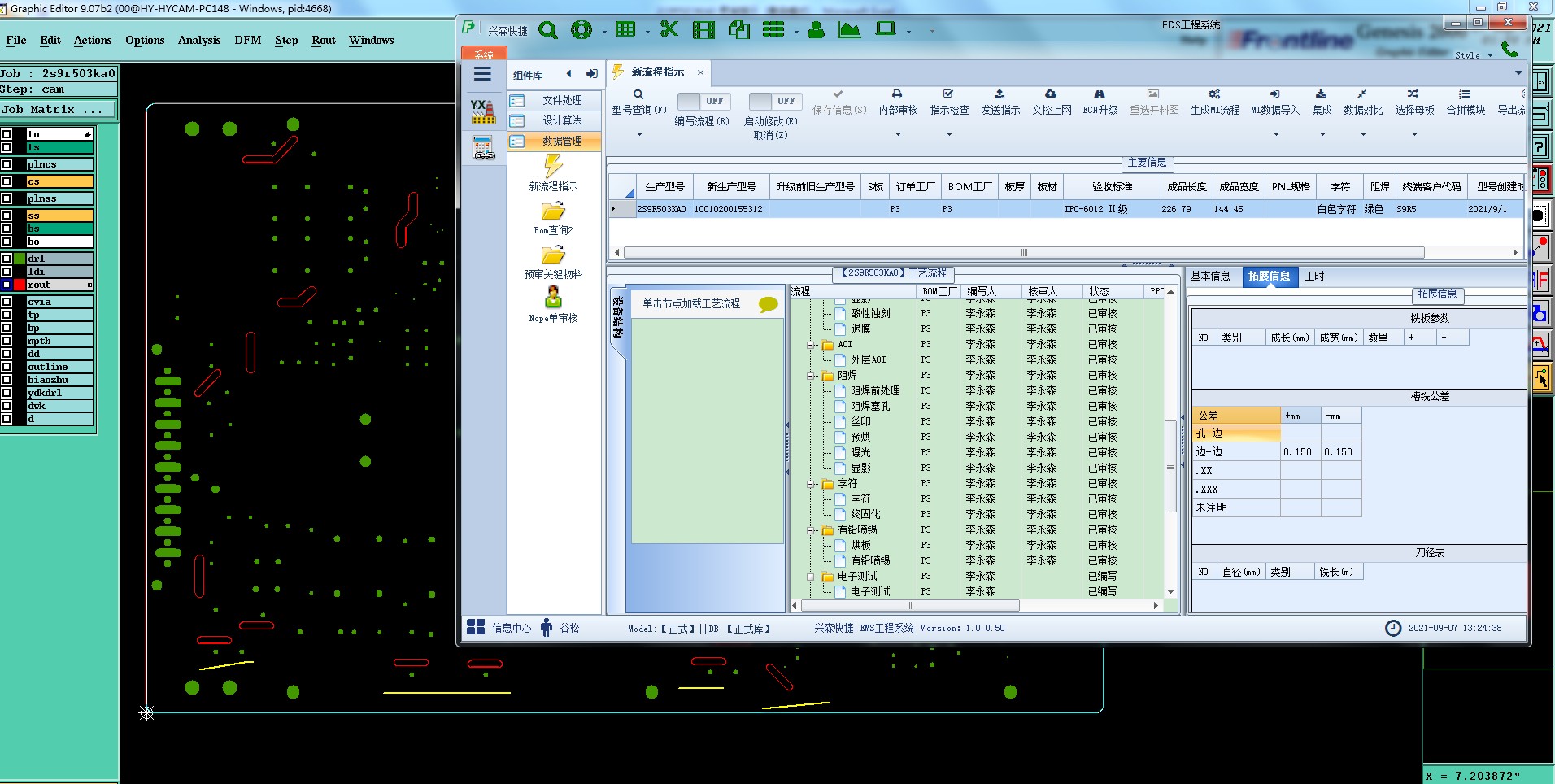
Task: Toggle visibility checkbox for layer 'outline'
Action: tap(7, 367)
